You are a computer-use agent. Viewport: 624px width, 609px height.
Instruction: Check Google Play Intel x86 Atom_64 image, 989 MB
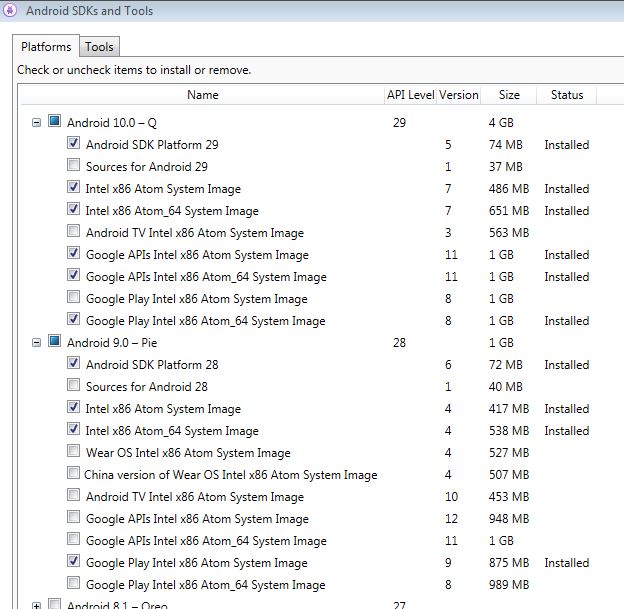pyautogui.click(x=74, y=583)
